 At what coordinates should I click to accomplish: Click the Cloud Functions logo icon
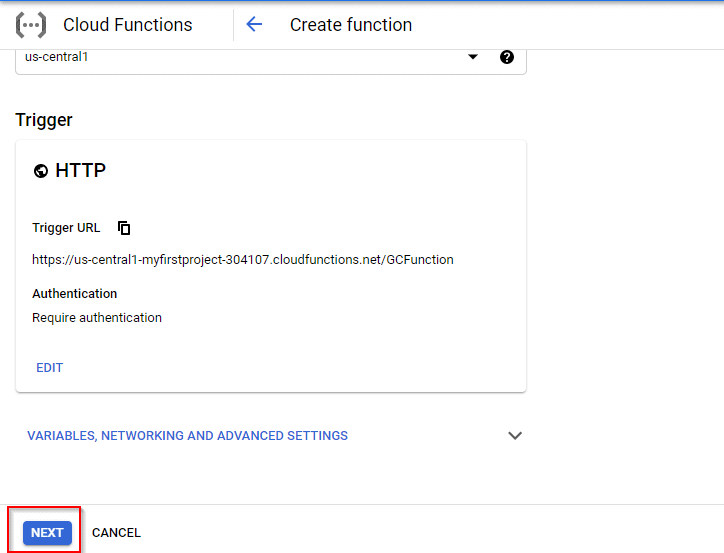(x=30, y=25)
